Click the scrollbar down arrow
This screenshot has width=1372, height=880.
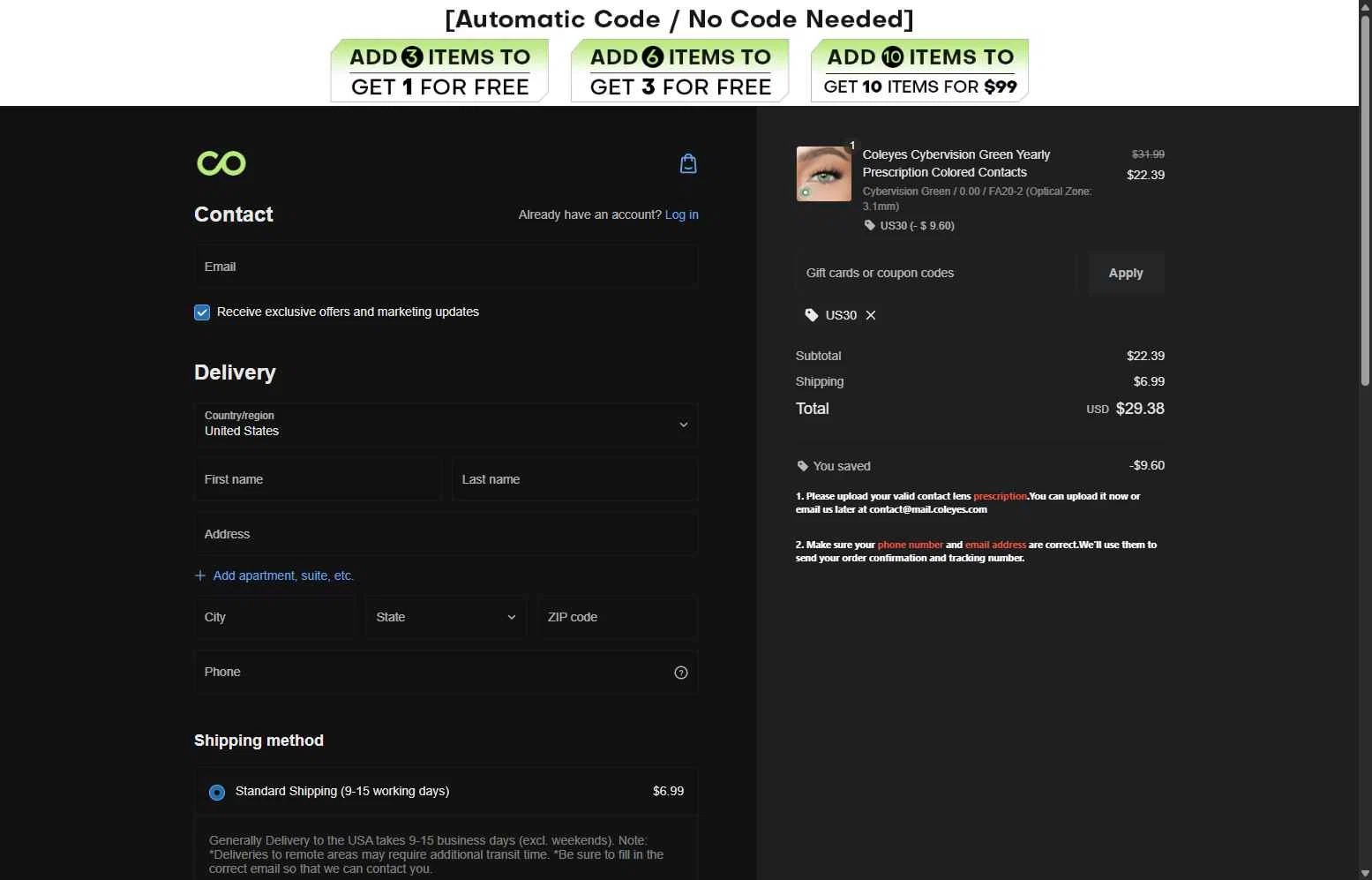point(1365,874)
